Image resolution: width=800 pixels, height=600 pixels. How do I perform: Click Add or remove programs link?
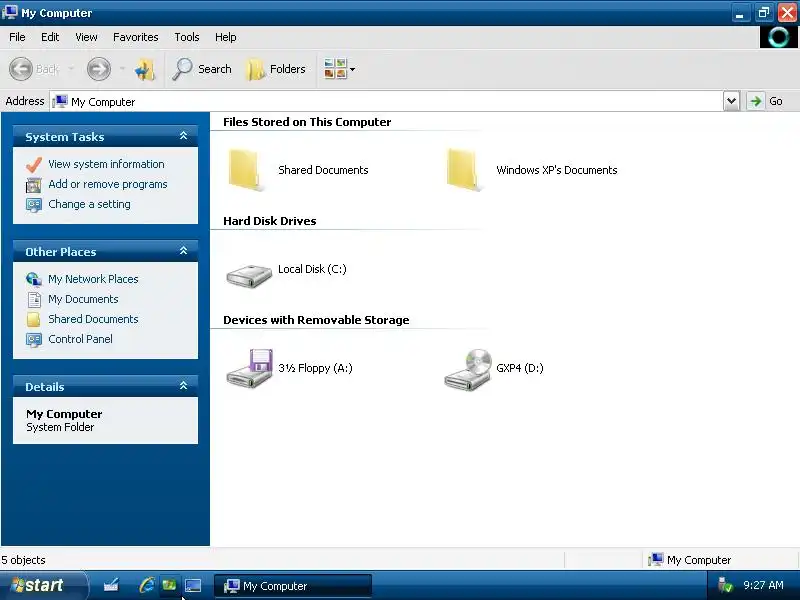point(108,184)
